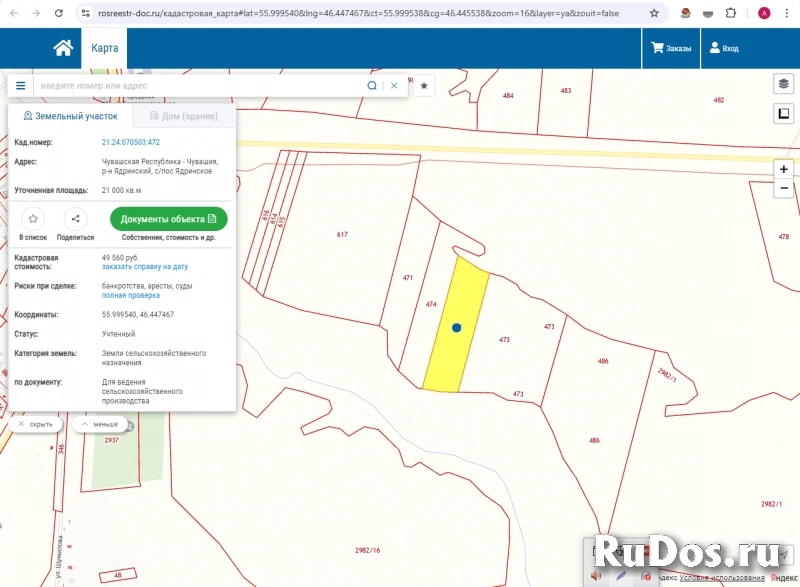Clear the search field with the X
The width and height of the screenshot is (800, 587).
point(394,86)
